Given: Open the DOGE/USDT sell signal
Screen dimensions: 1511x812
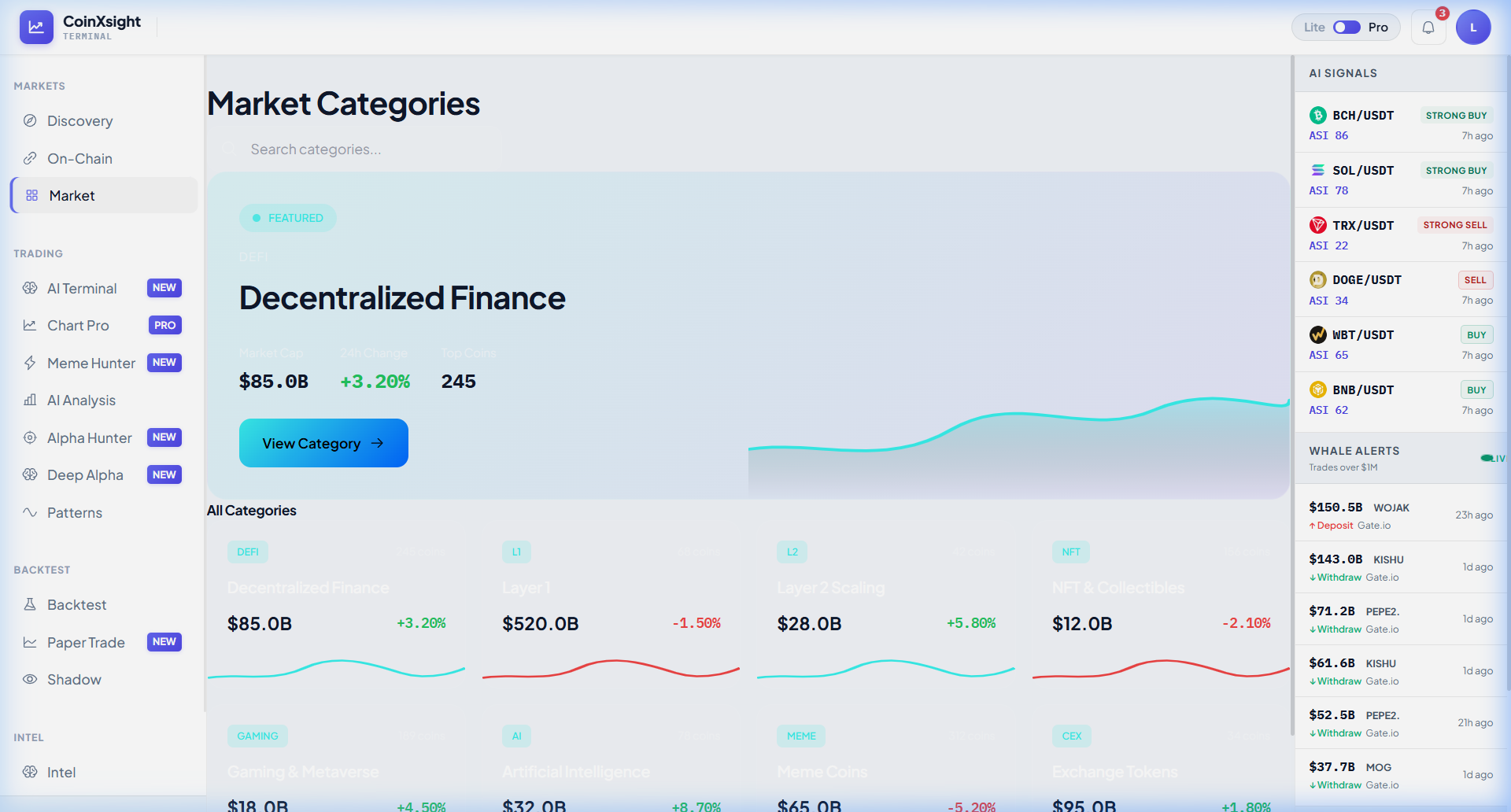Looking at the screenshot, I should (1401, 290).
